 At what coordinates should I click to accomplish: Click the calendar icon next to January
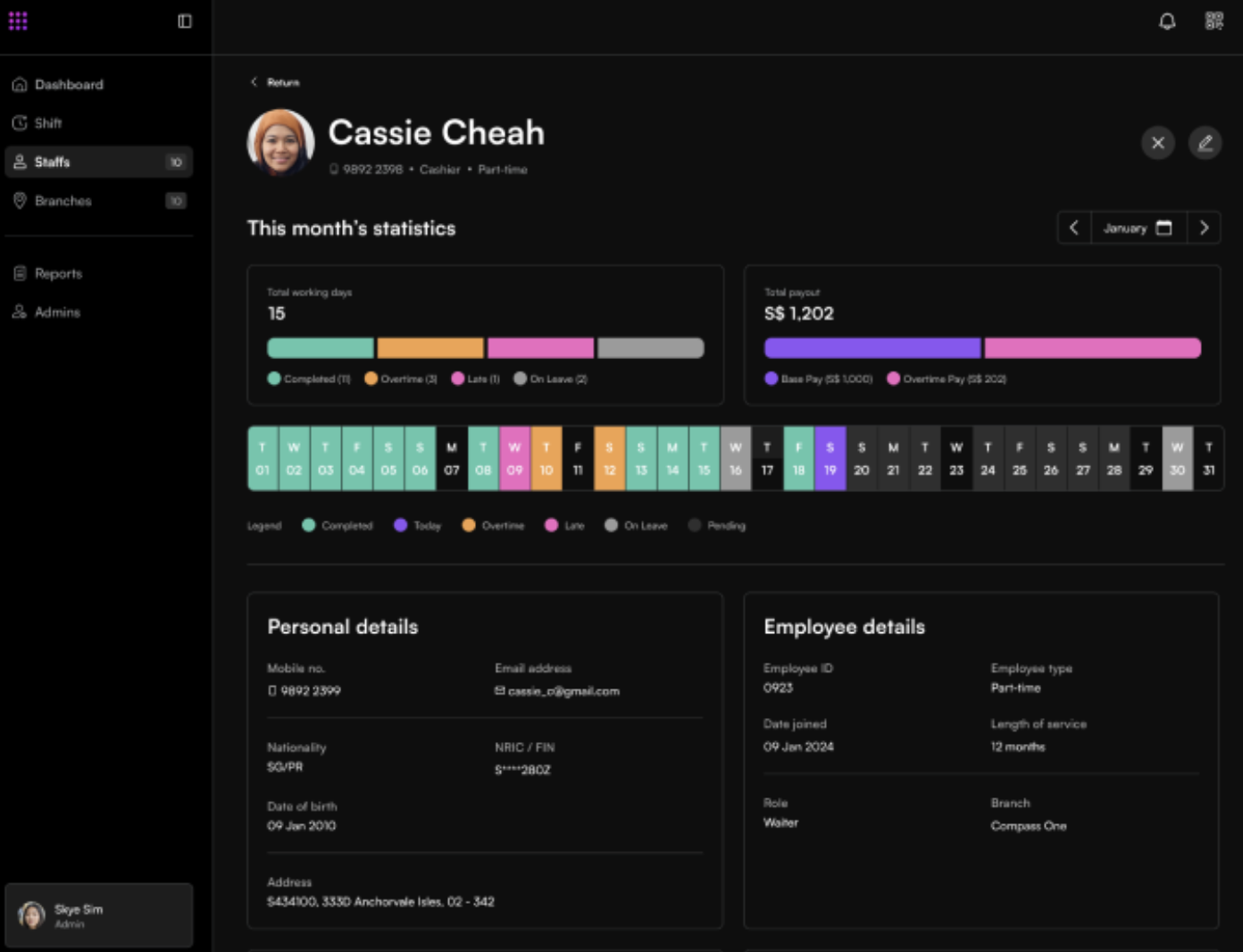(1164, 228)
